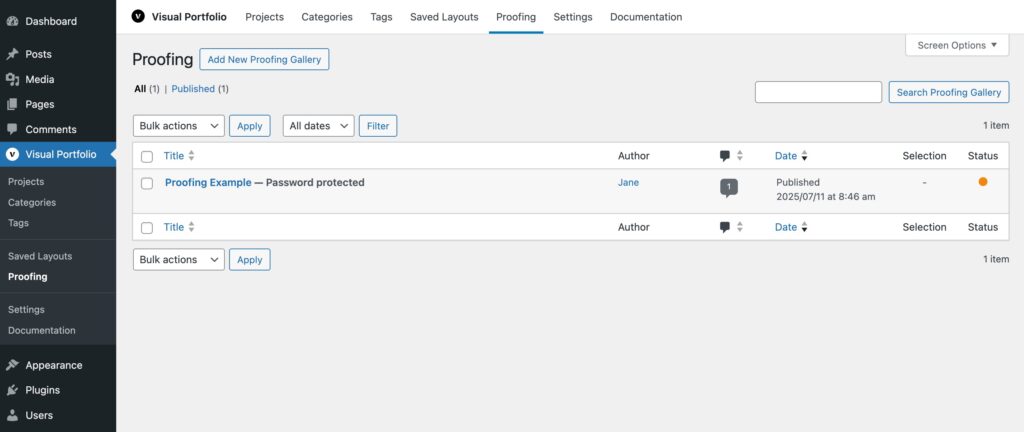Open the Media library icon
This screenshot has width=1024, height=432.
12,79
